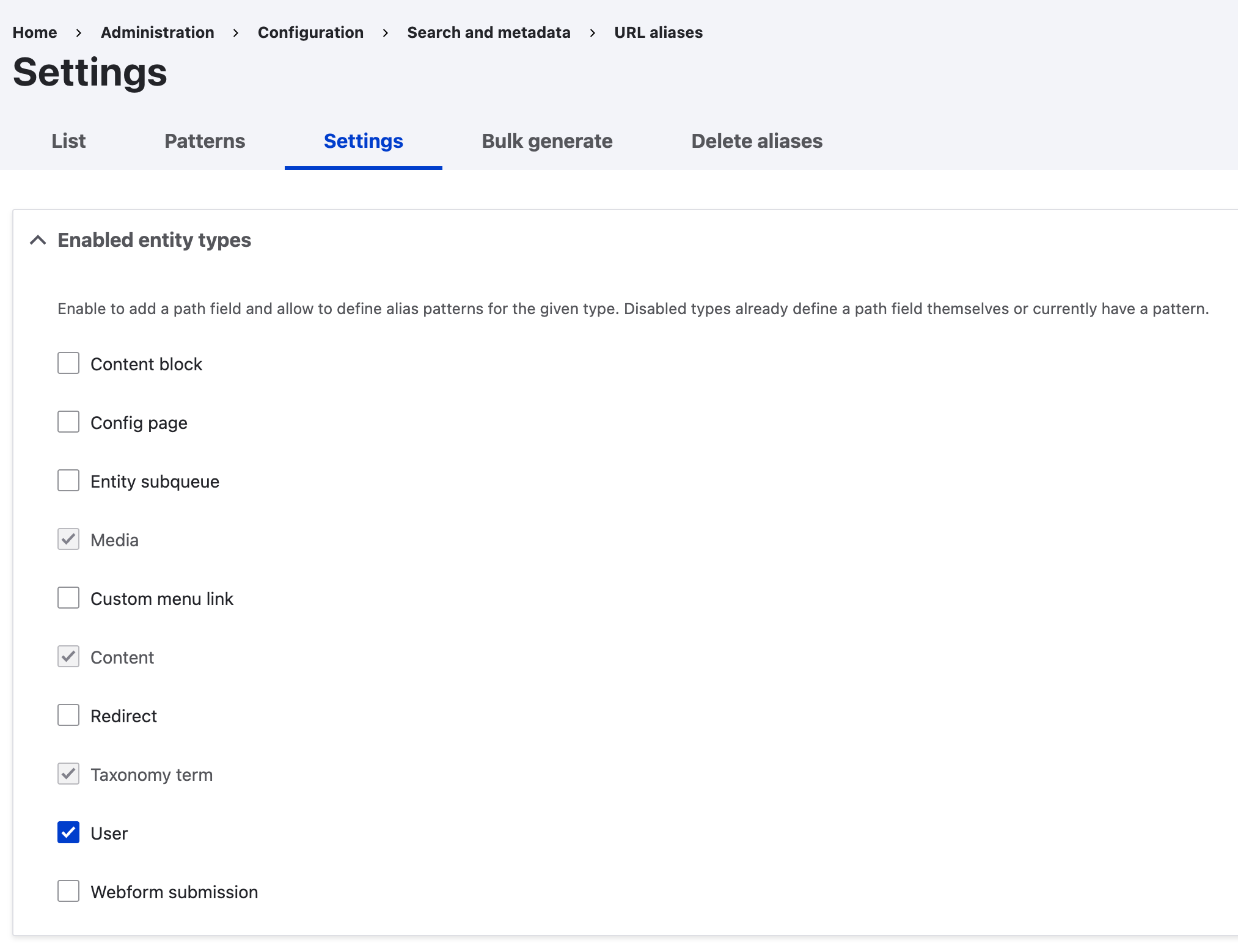Select the active Settings tab

(x=364, y=141)
